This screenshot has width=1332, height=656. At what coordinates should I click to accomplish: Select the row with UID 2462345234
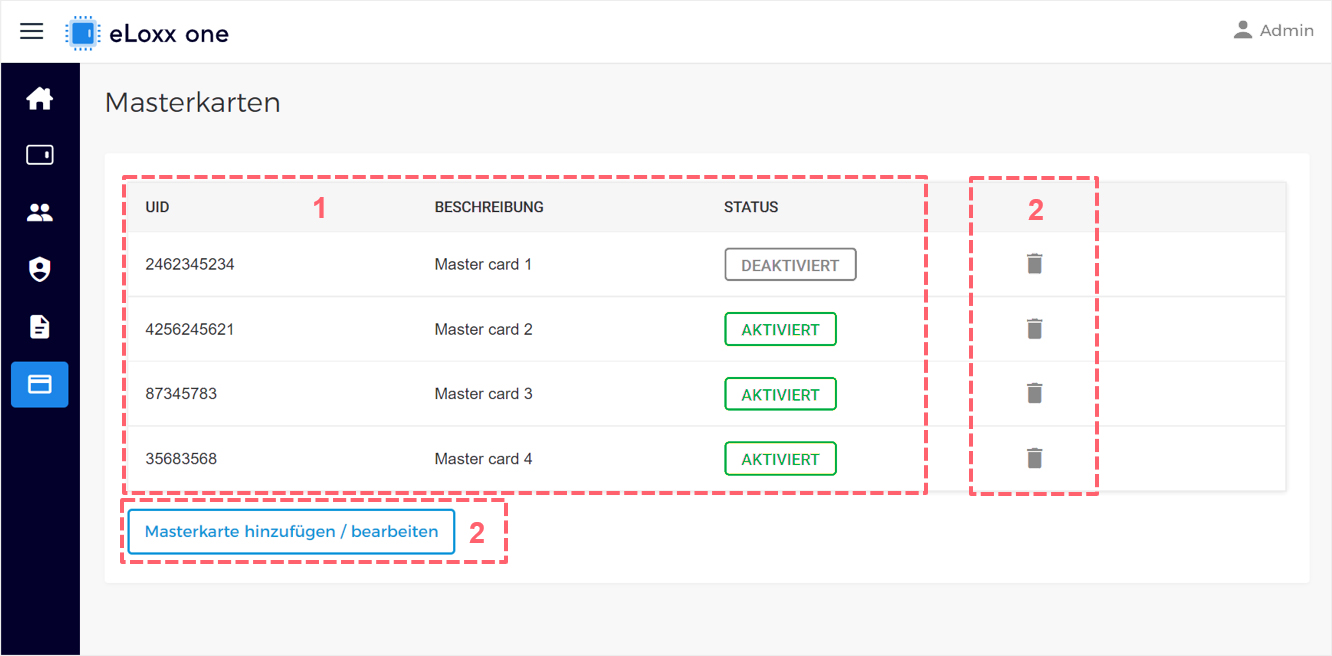click(706, 264)
